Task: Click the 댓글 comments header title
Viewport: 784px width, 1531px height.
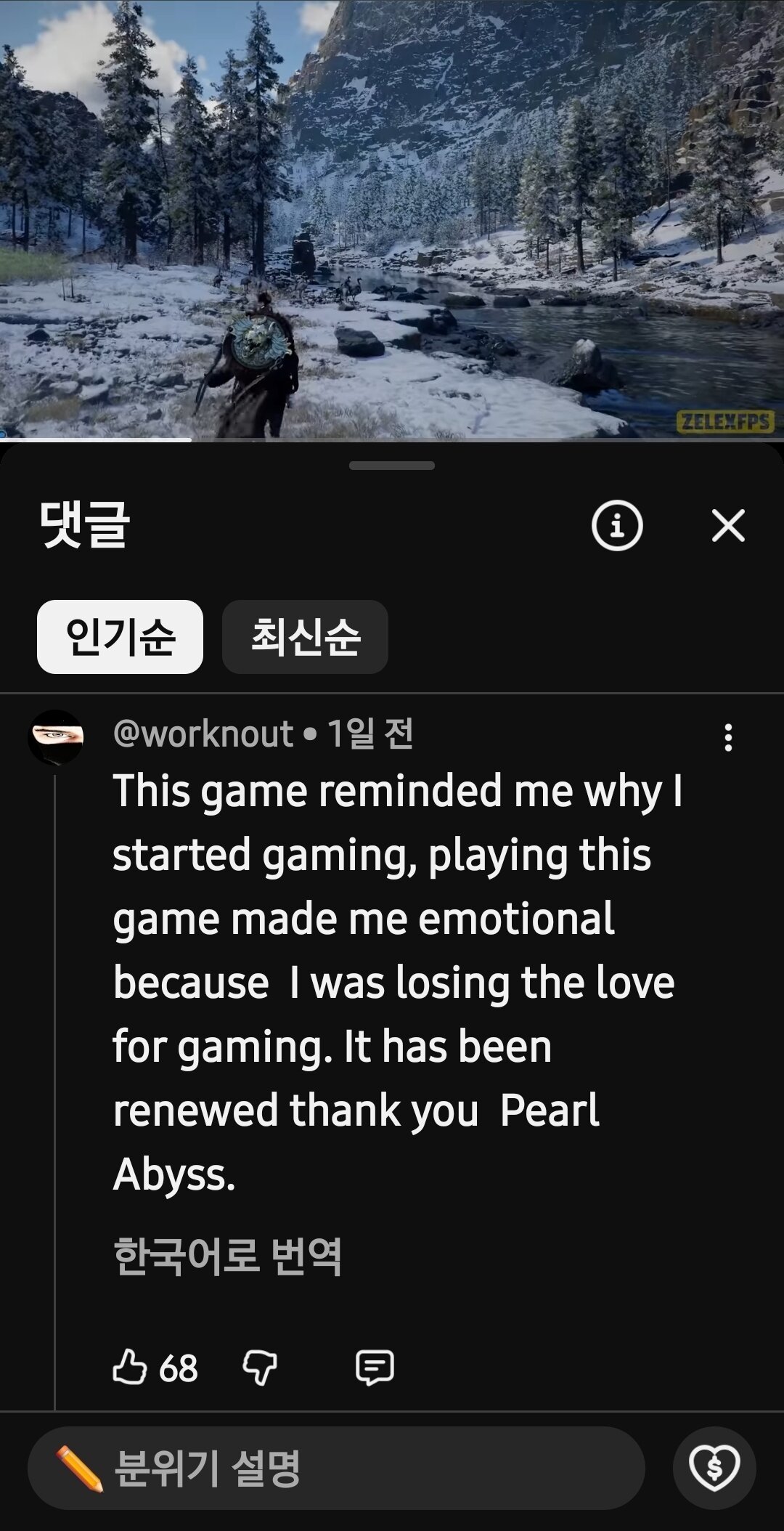Action: point(85,524)
